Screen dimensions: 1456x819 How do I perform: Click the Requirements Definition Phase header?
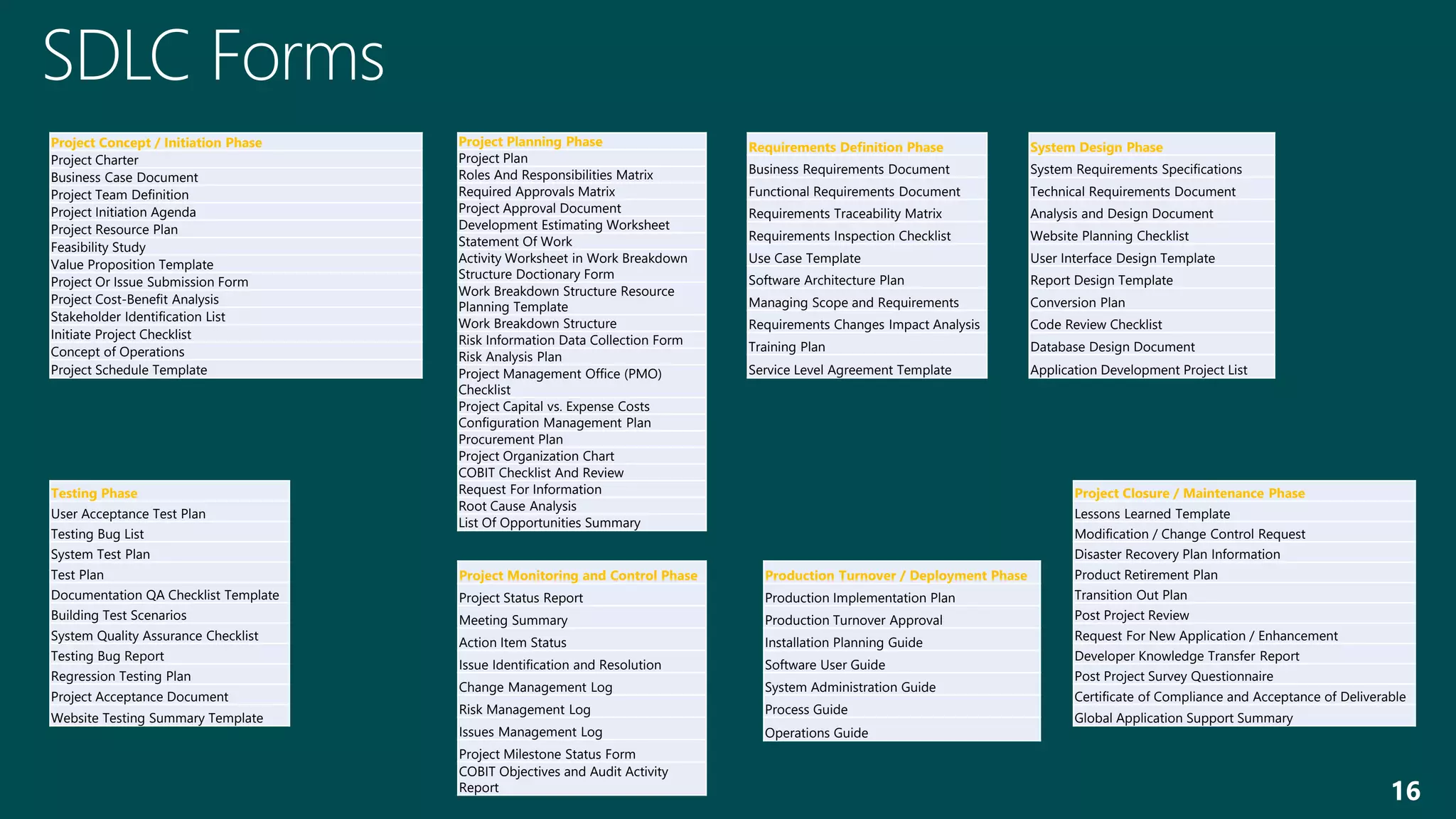click(x=845, y=147)
